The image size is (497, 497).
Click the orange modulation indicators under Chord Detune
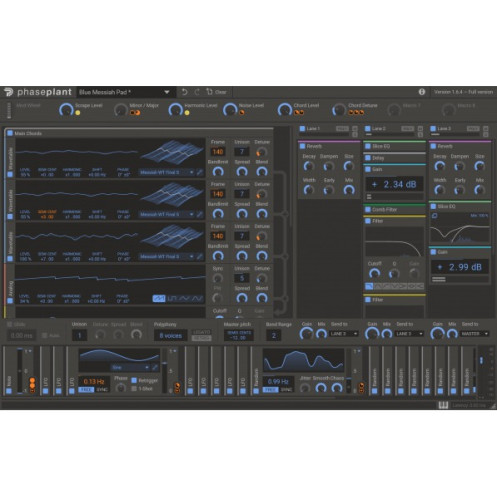tap(356, 113)
